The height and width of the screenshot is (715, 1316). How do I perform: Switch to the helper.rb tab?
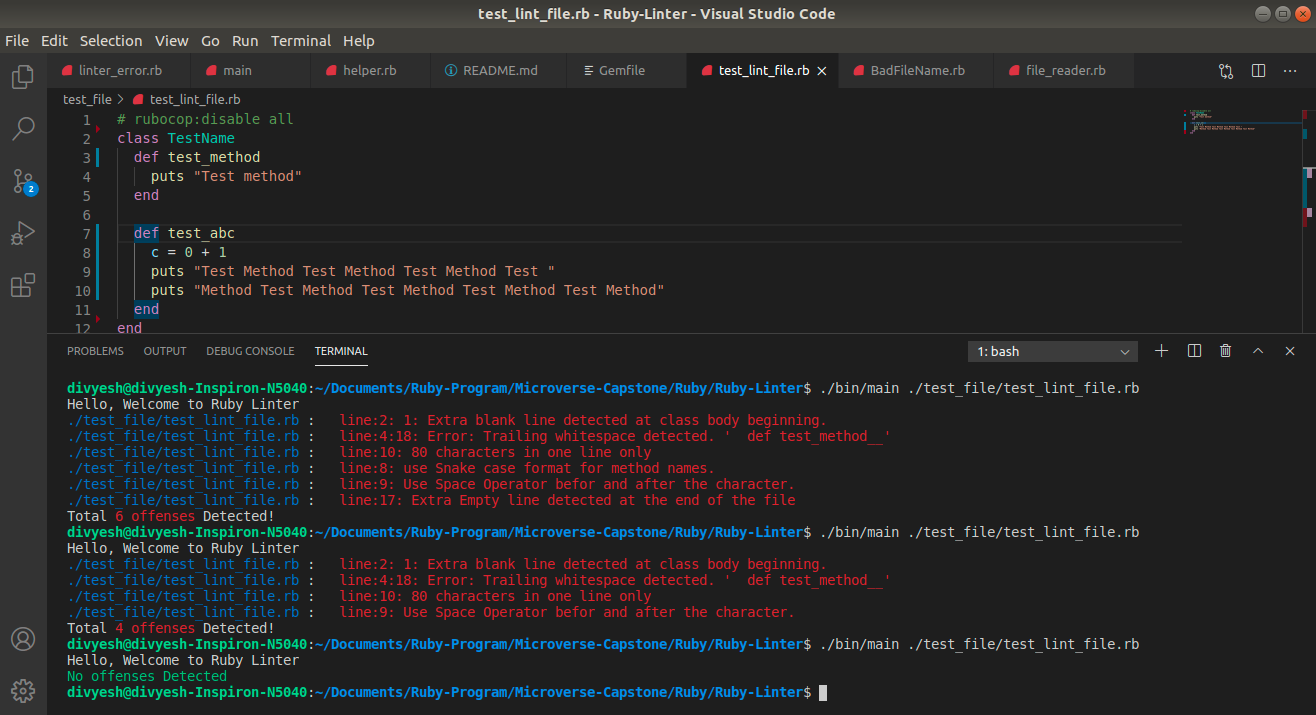coord(370,71)
